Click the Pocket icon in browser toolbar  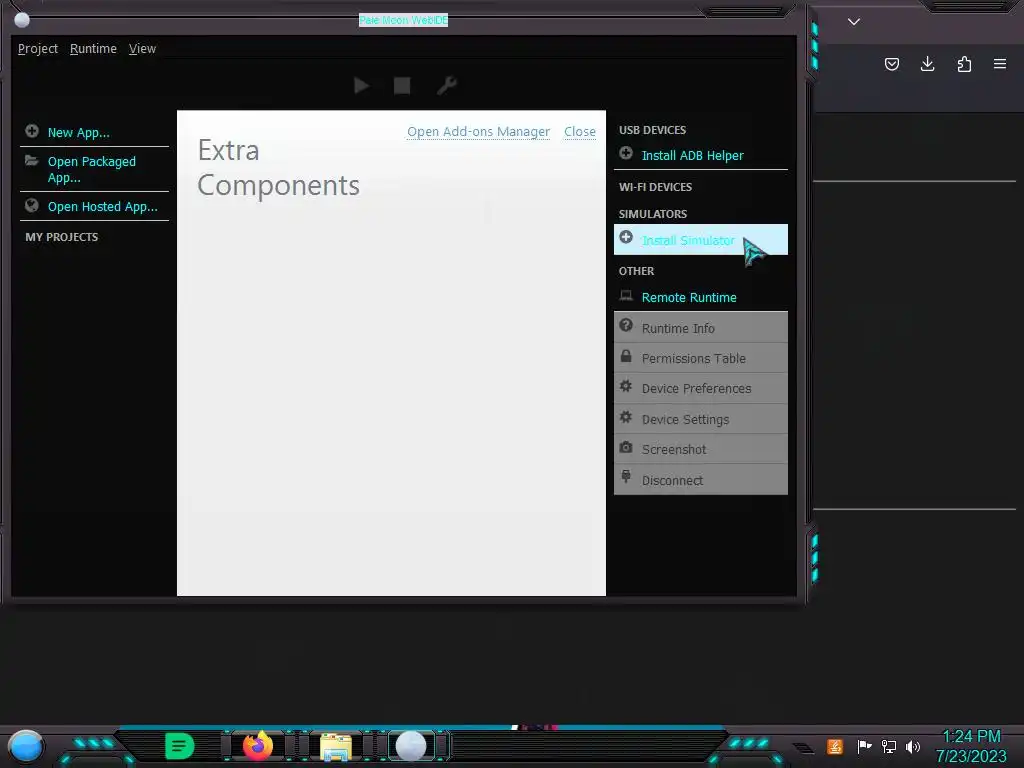891,64
